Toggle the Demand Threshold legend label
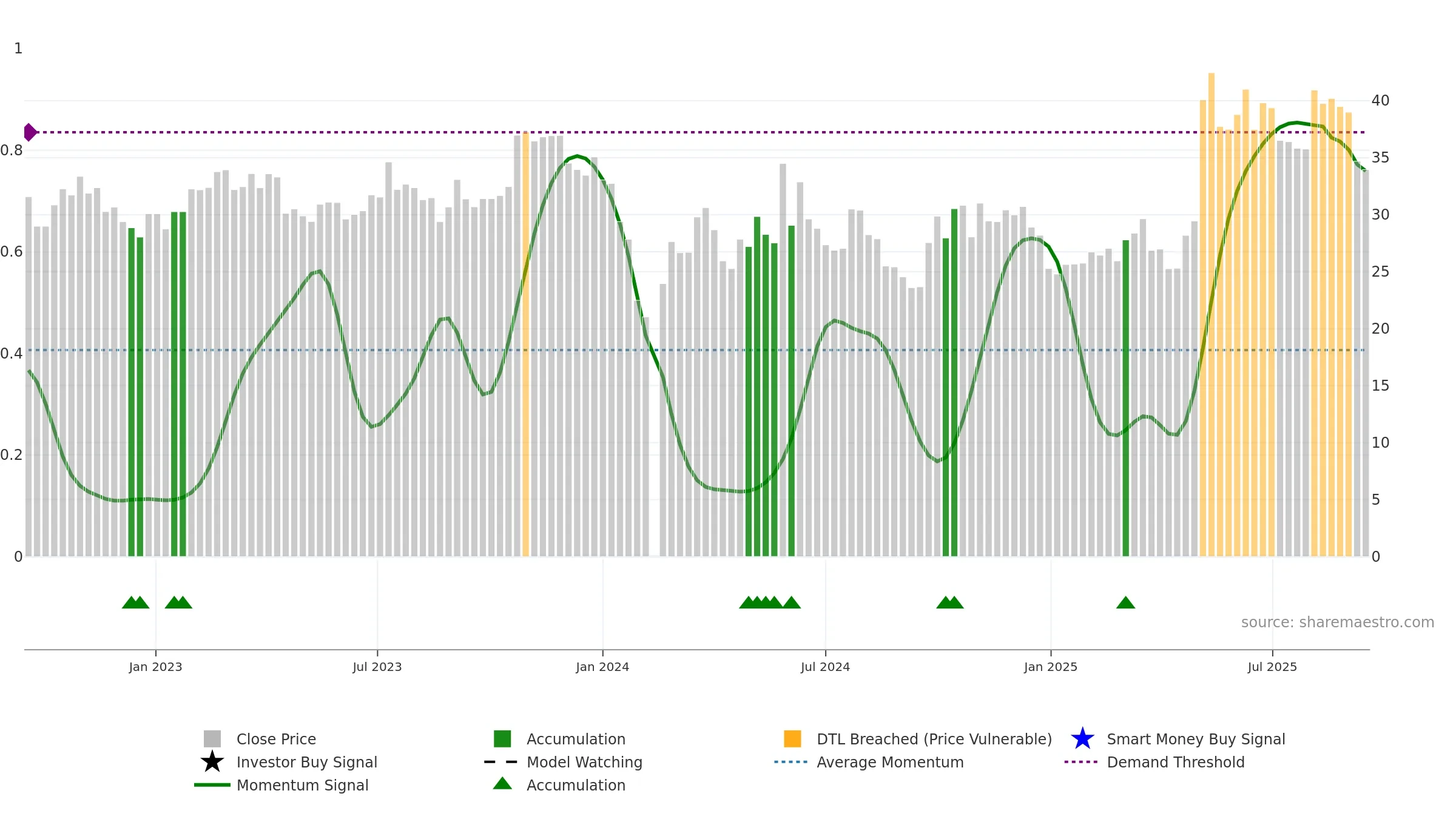 (x=1176, y=762)
